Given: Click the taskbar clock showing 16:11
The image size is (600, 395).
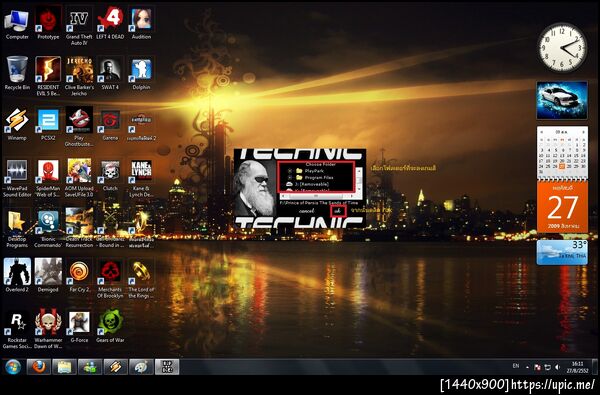Looking at the screenshot, I should [578, 367].
